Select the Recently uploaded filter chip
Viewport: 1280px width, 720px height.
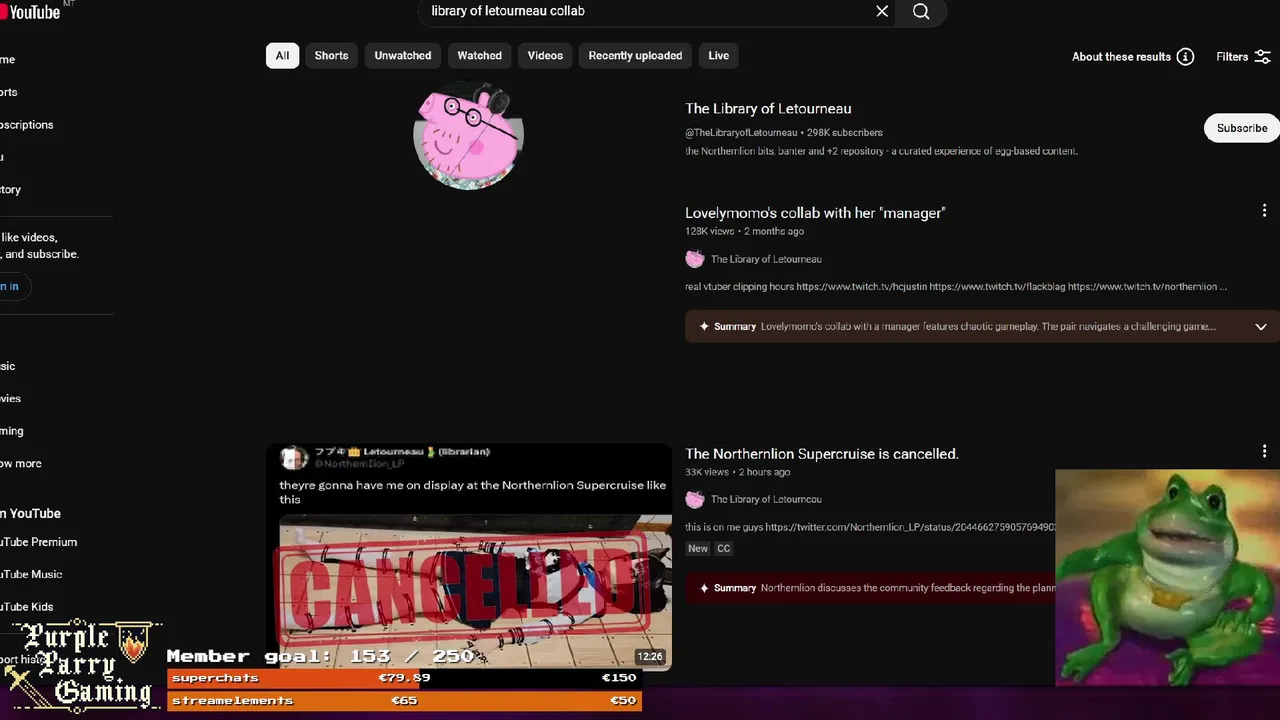(635, 56)
